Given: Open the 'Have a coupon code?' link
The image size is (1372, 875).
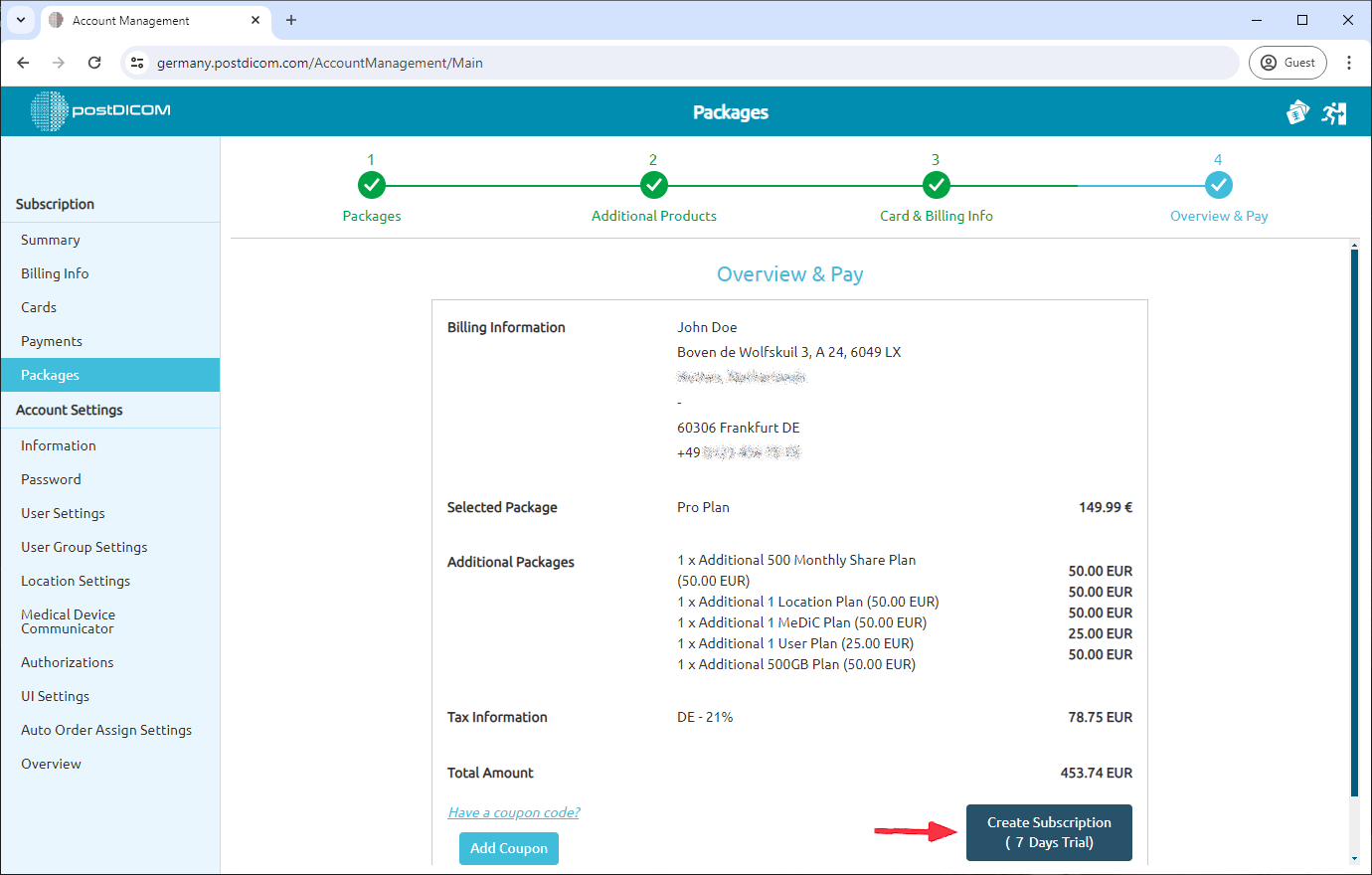Looking at the screenshot, I should pos(513,811).
